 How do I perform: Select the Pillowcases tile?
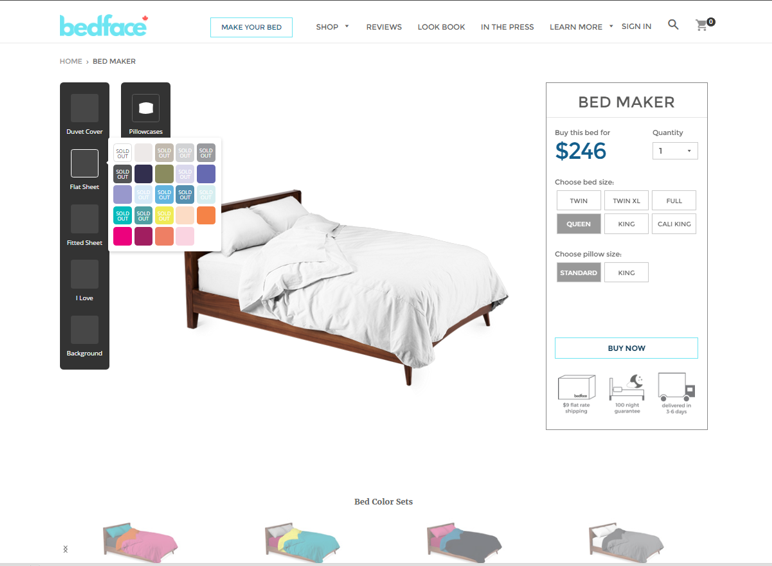coord(146,114)
